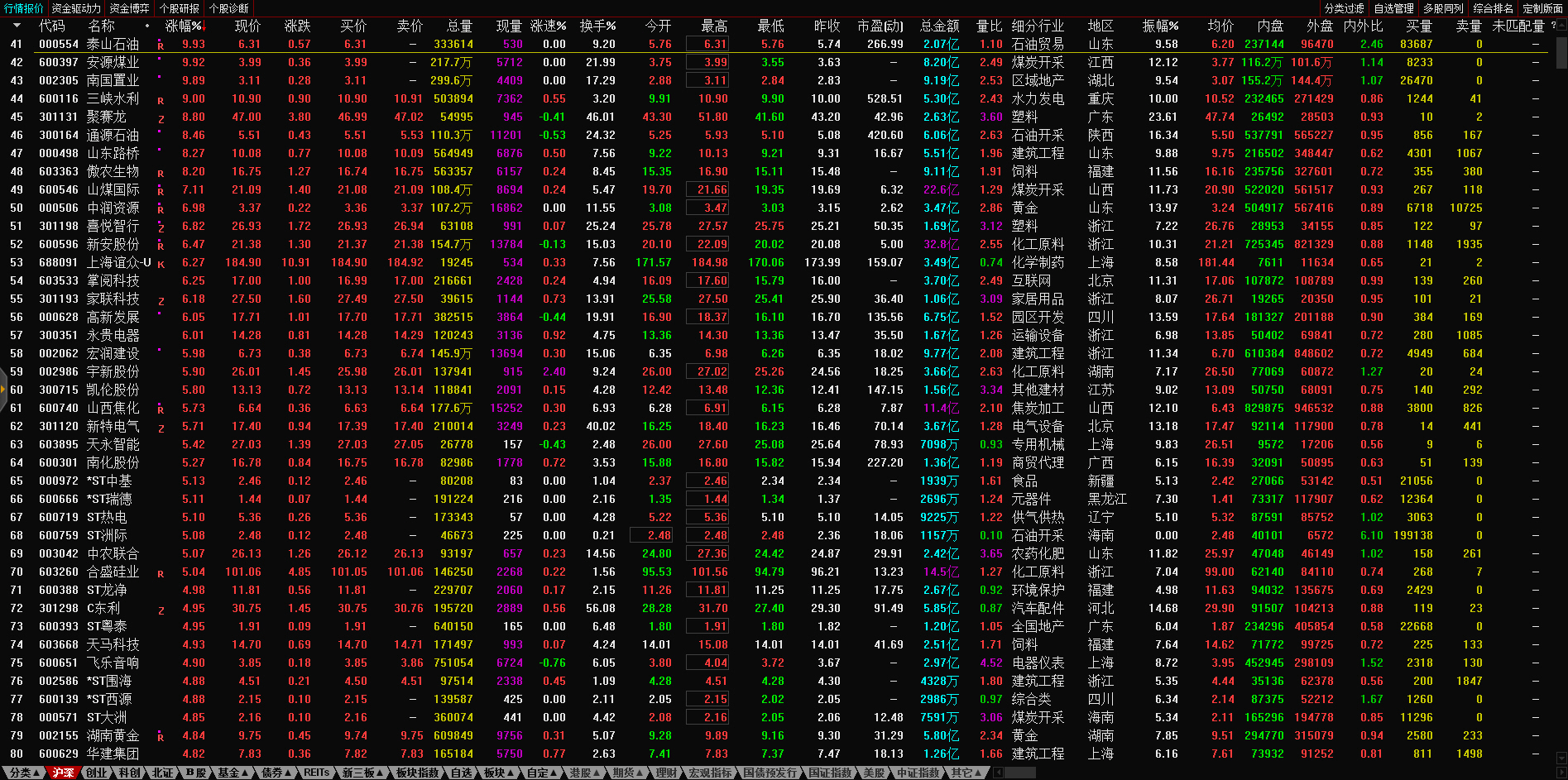Viewport: 1568px width, 780px height.
Task: Sort the list by 总金额 column
Action: click(x=939, y=26)
